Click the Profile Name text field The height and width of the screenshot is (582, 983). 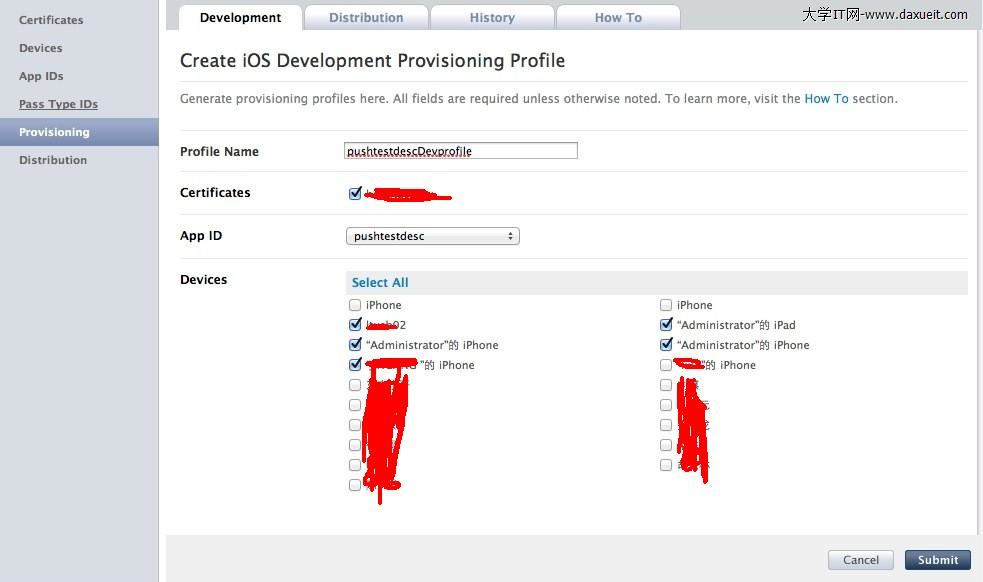(x=461, y=151)
